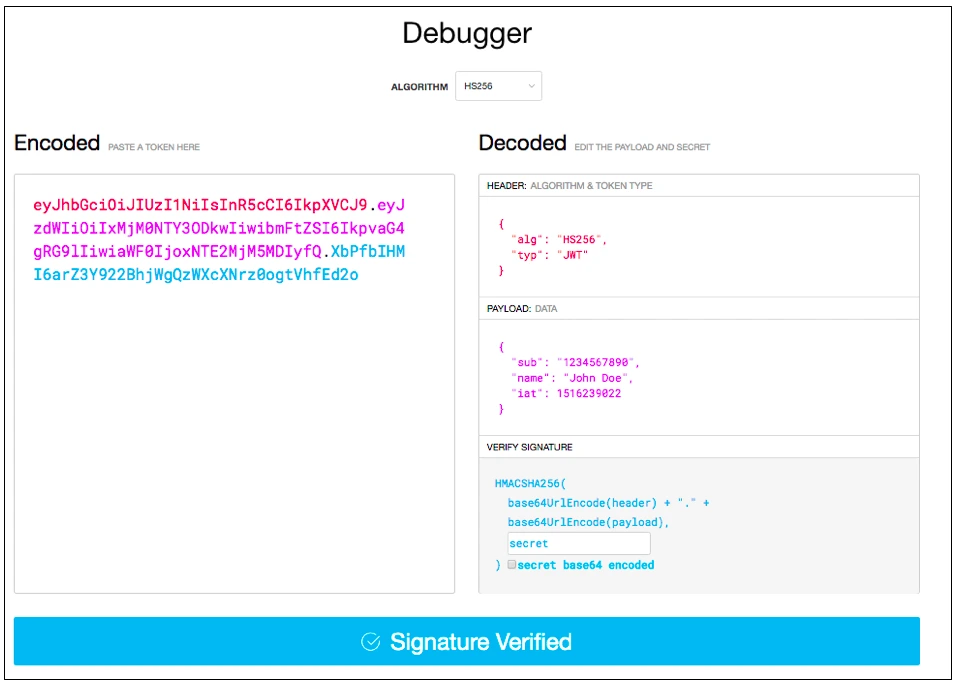The image size is (960, 688).
Task: Click the checkmark icon beside Signature Verified
Action: click(370, 641)
